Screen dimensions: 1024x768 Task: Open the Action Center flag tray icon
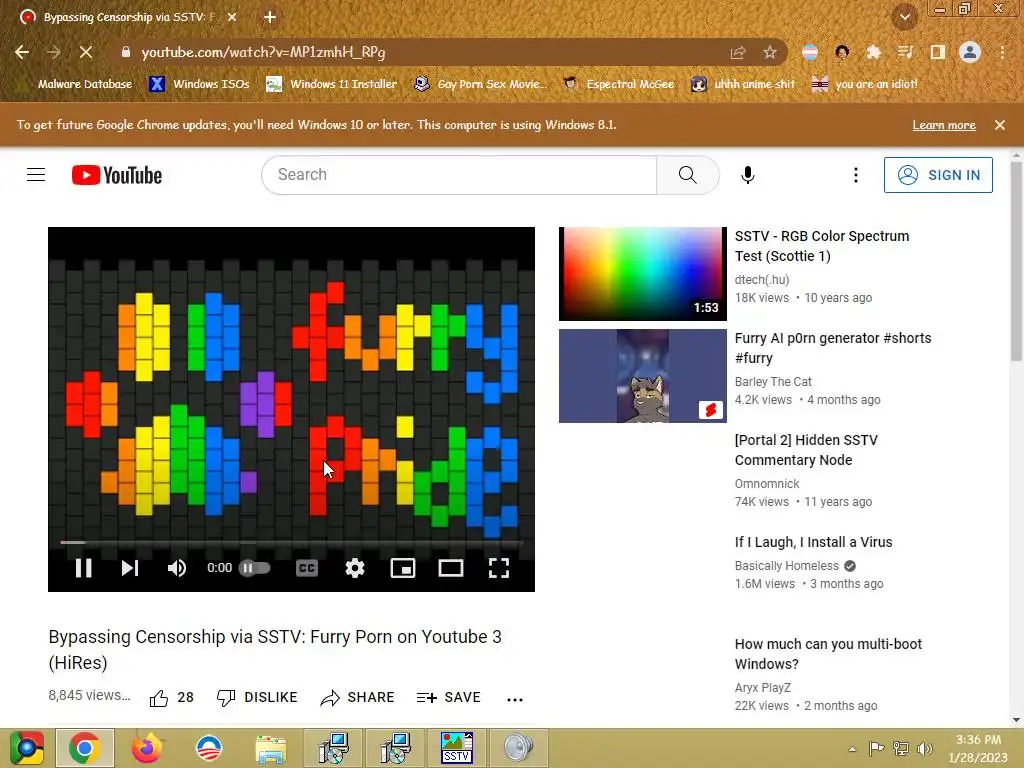[876, 749]
